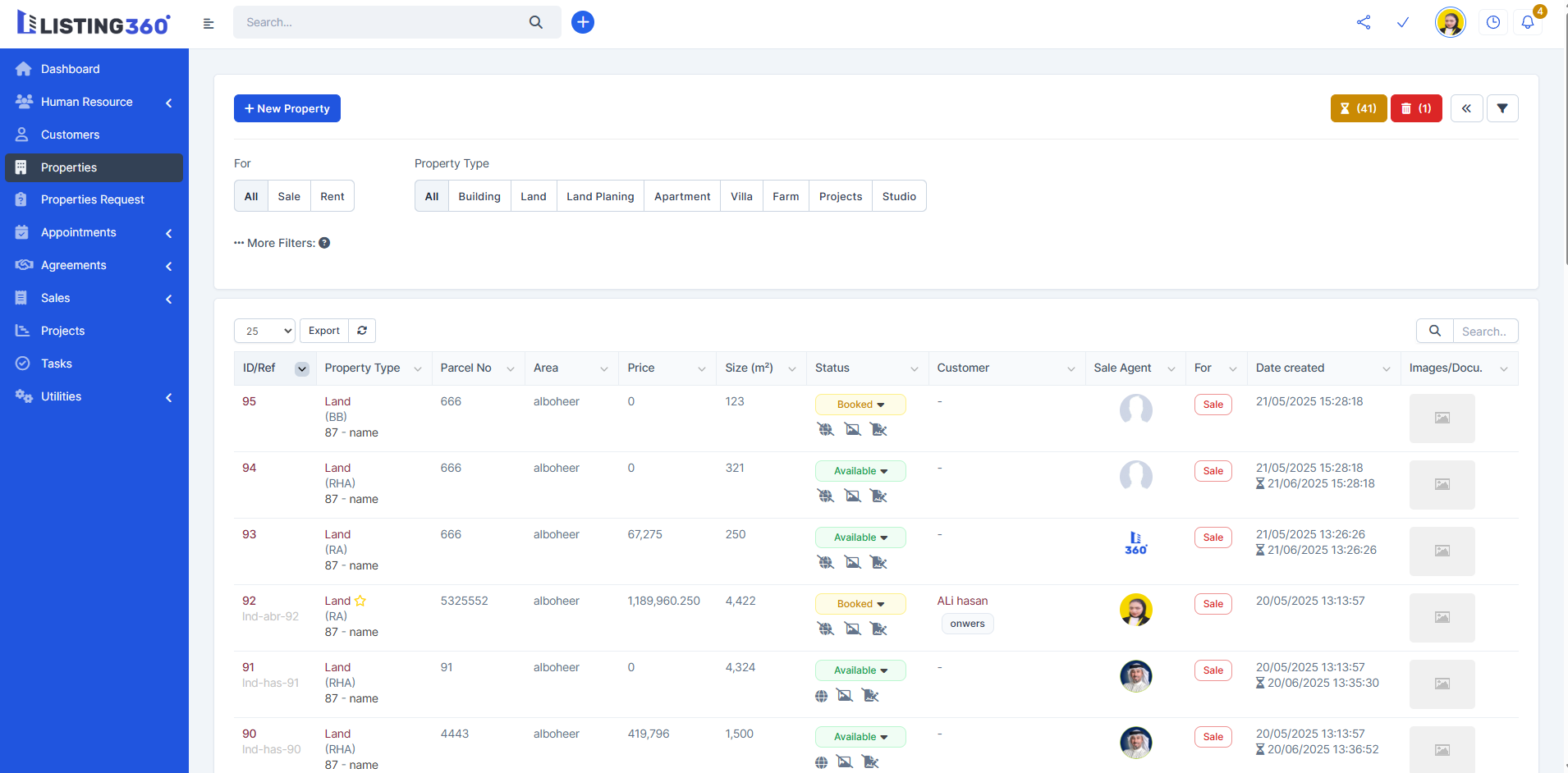Click the Export button
Image resolution: width=1568 pixels, height=773 pixels.
(324, 331)
